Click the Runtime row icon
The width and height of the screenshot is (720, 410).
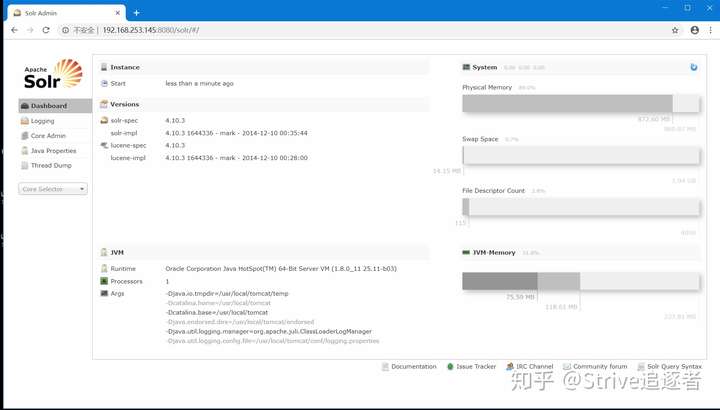104,269
